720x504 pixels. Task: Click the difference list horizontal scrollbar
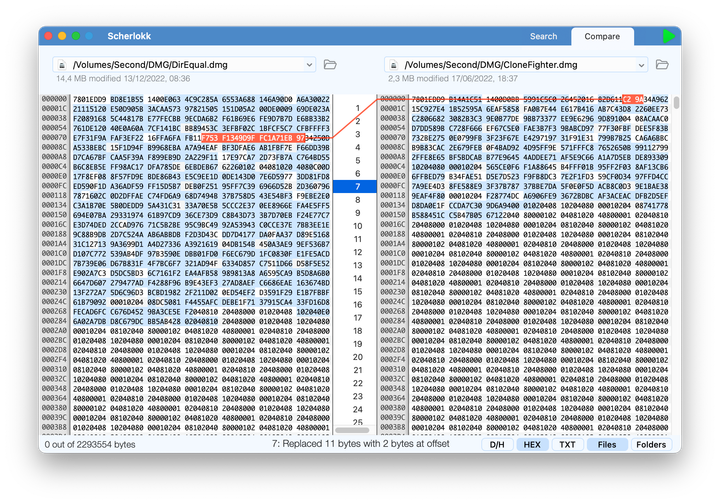coord(352,431)
